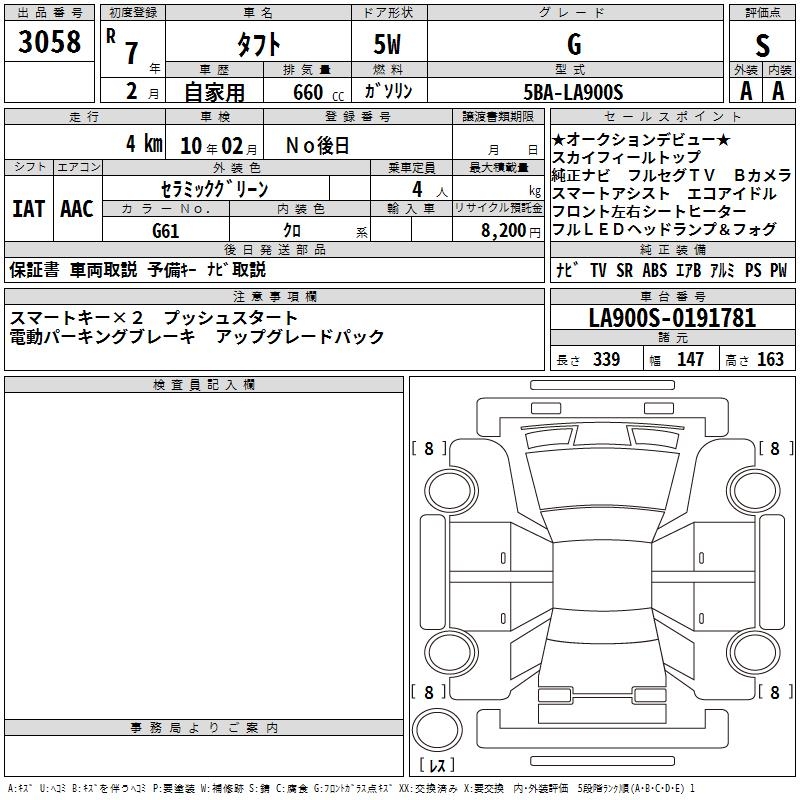
Task: Click the SR equipment code
Action: click(624, 270)
